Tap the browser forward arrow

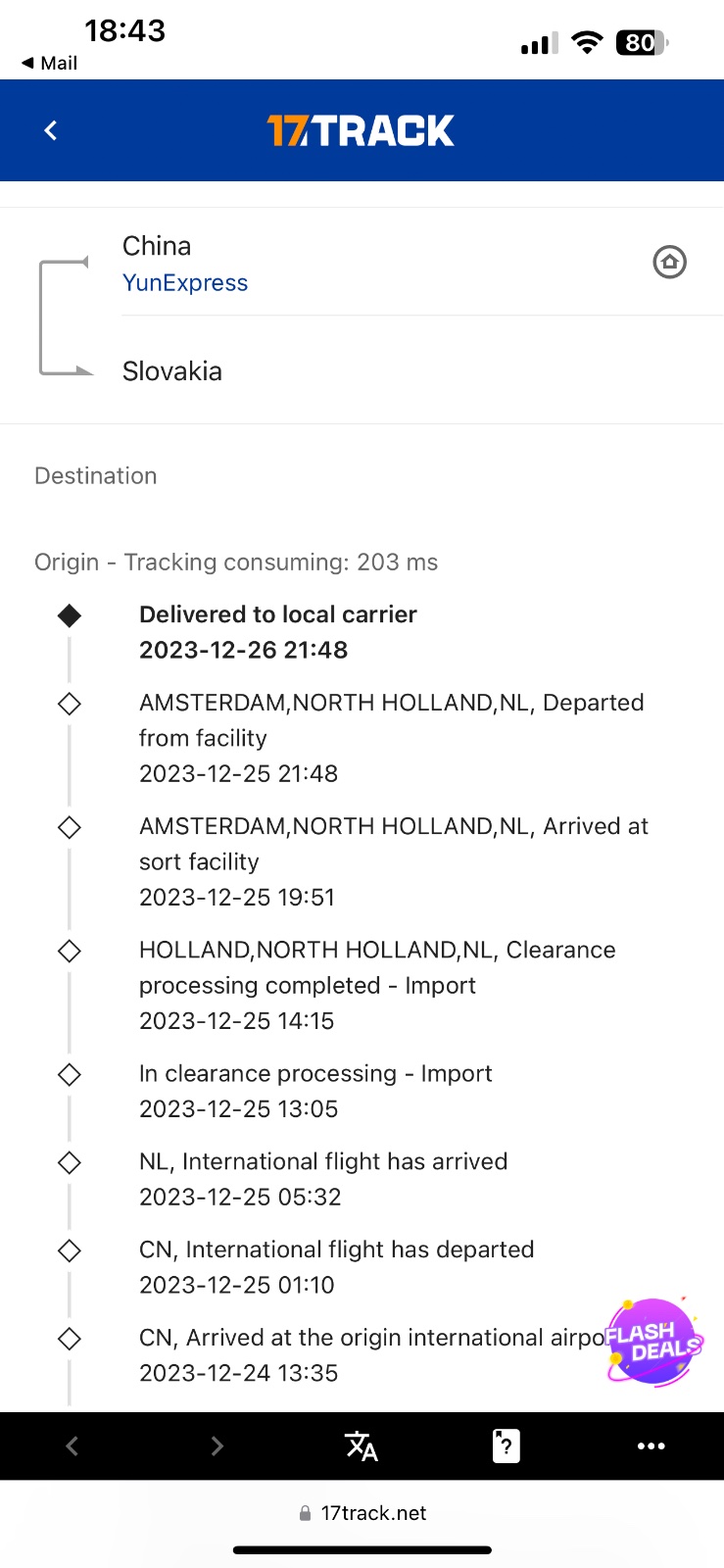click(217, 1445)
